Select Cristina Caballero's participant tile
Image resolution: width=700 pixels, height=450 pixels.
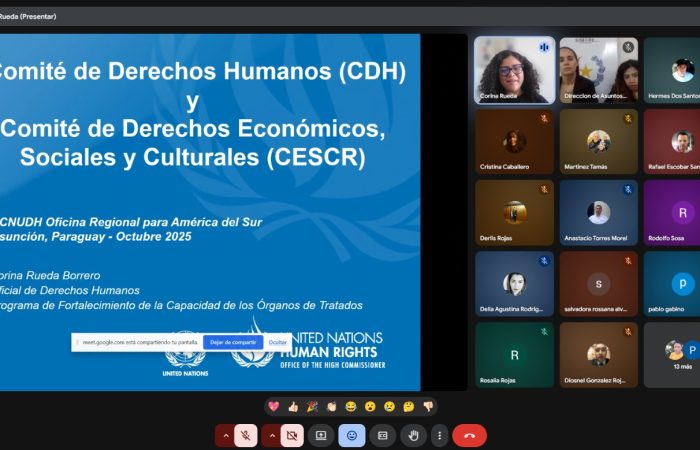[x=514, y=141]
